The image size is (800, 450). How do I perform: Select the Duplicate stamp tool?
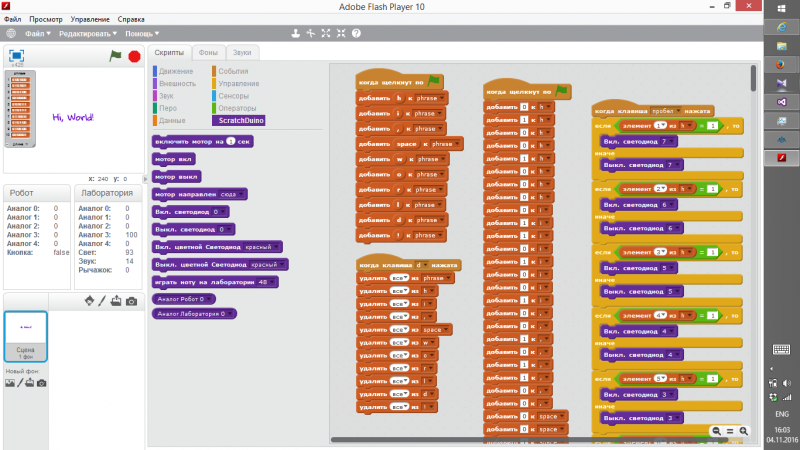[295, 34]
